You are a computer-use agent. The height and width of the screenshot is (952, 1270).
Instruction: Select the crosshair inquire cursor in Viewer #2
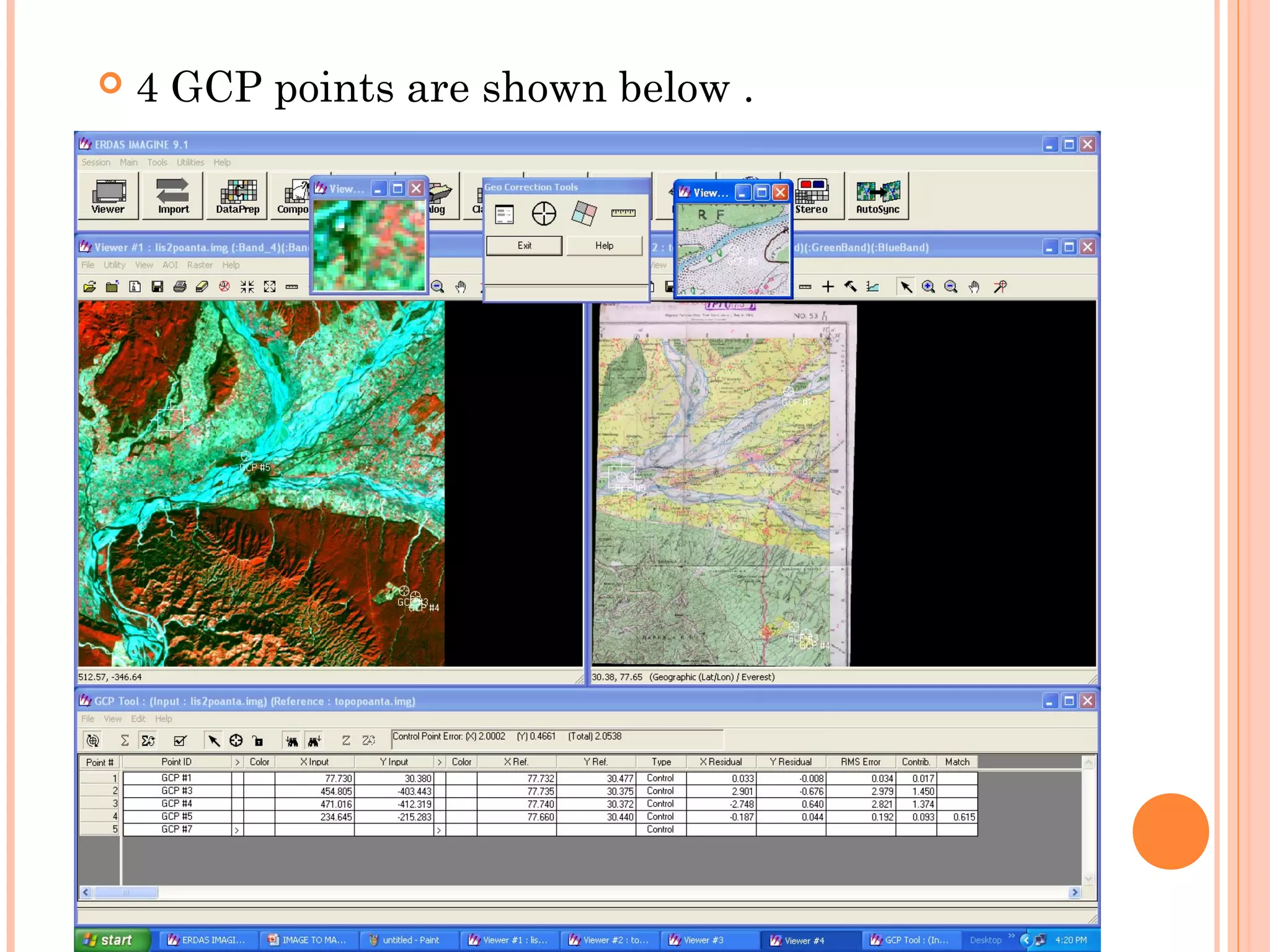[828, 286]
